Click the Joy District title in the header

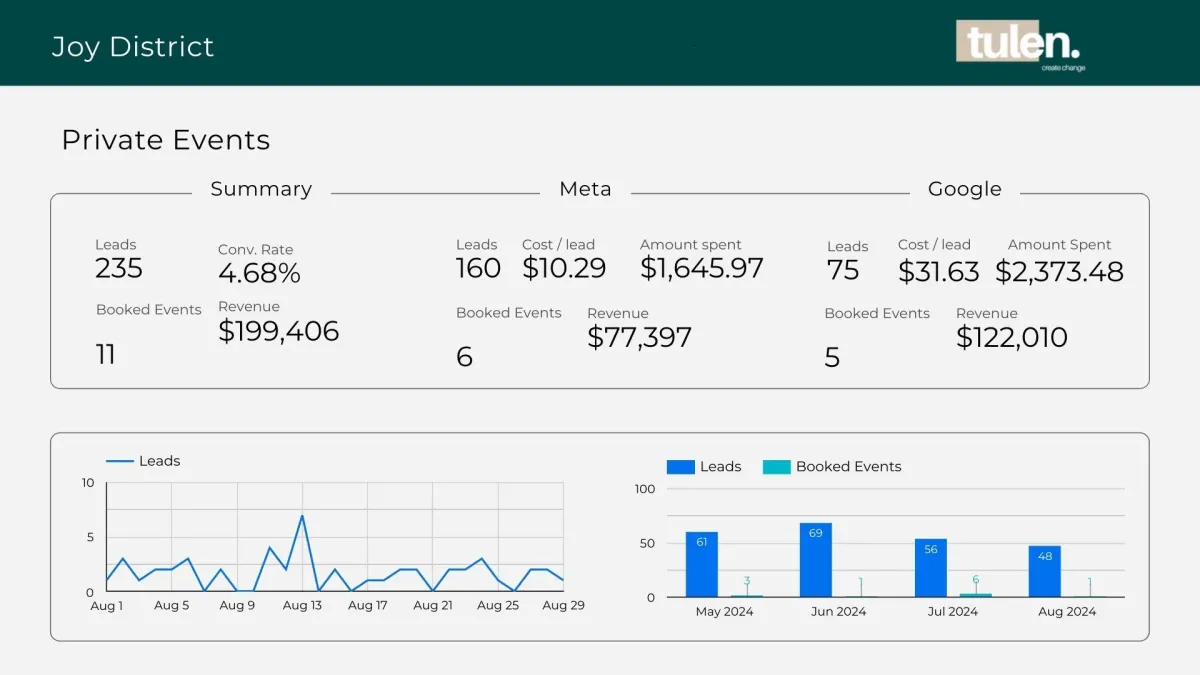pyautogui.click(x=133, y=47)
